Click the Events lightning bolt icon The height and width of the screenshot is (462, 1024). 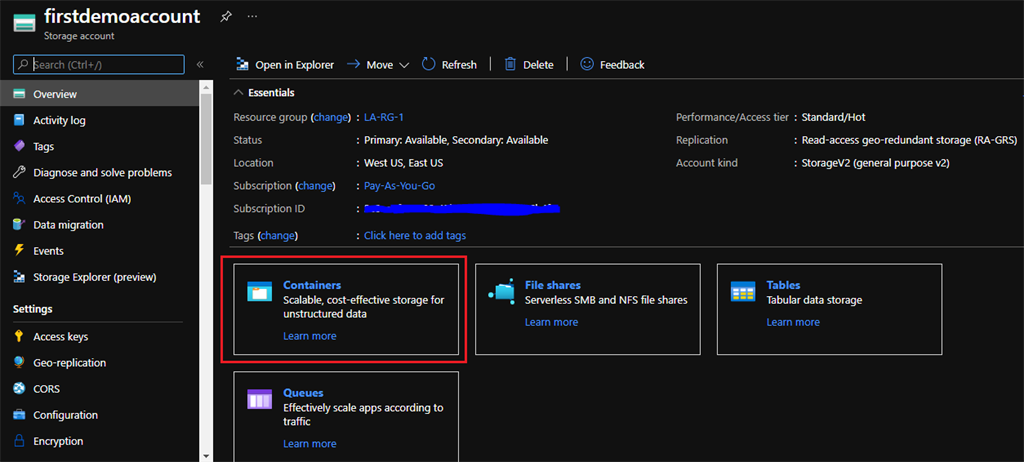20,251
